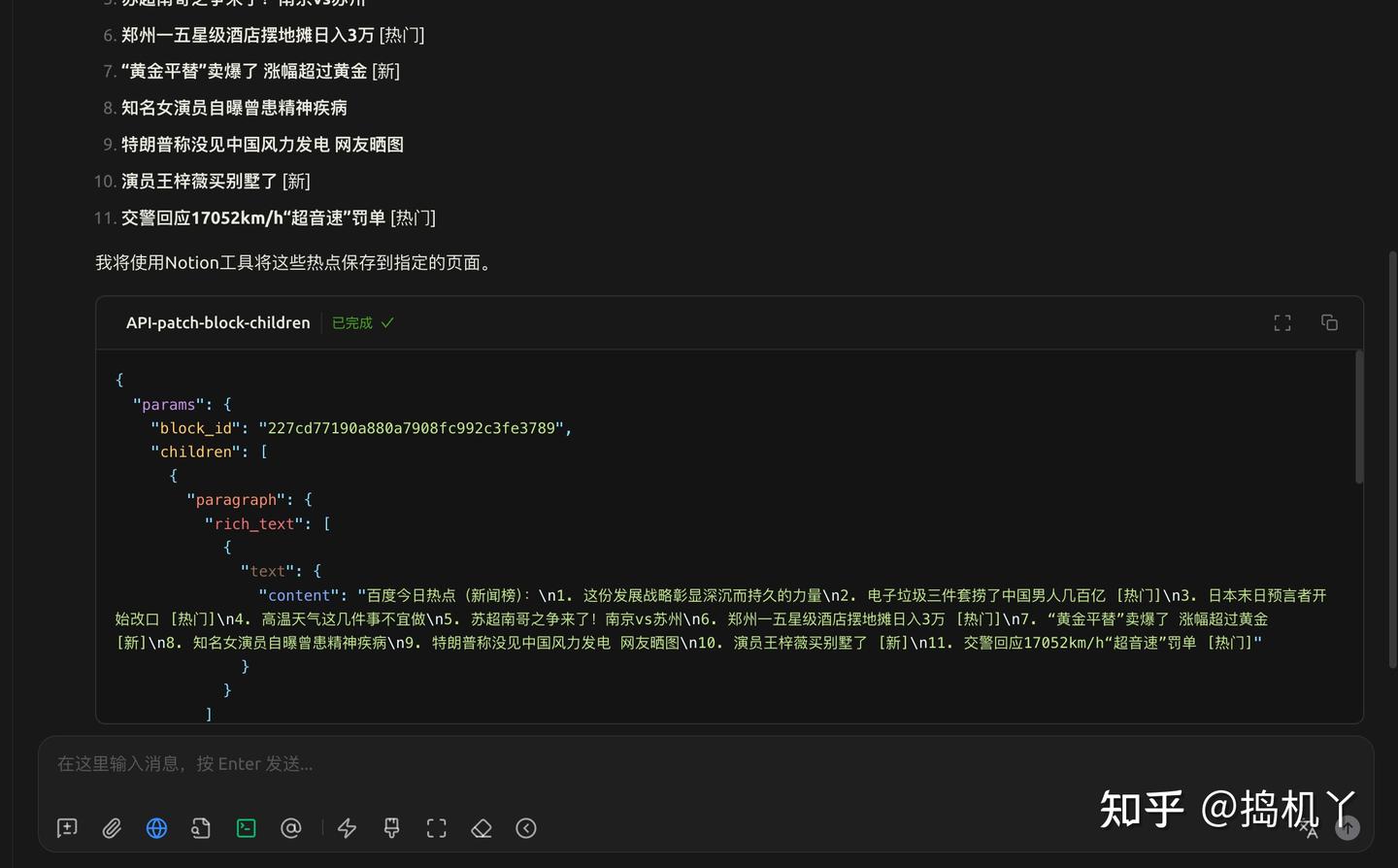The height and width of the screenshot is (868, 1398).
Task: Click the "children" key in JSON
Action: (x=196, y=451)
